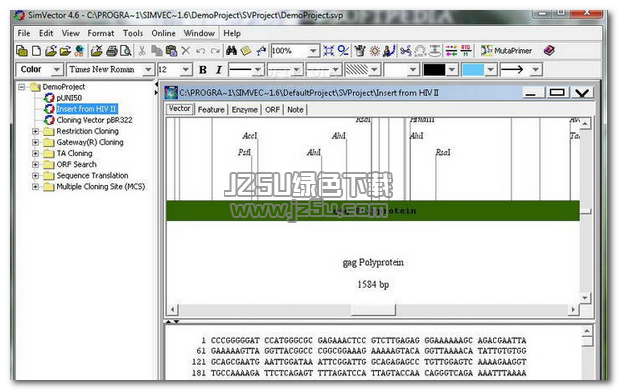619x391 pixels.
Task: Toggle Italic formatting
Action: (x=219, y=70)
